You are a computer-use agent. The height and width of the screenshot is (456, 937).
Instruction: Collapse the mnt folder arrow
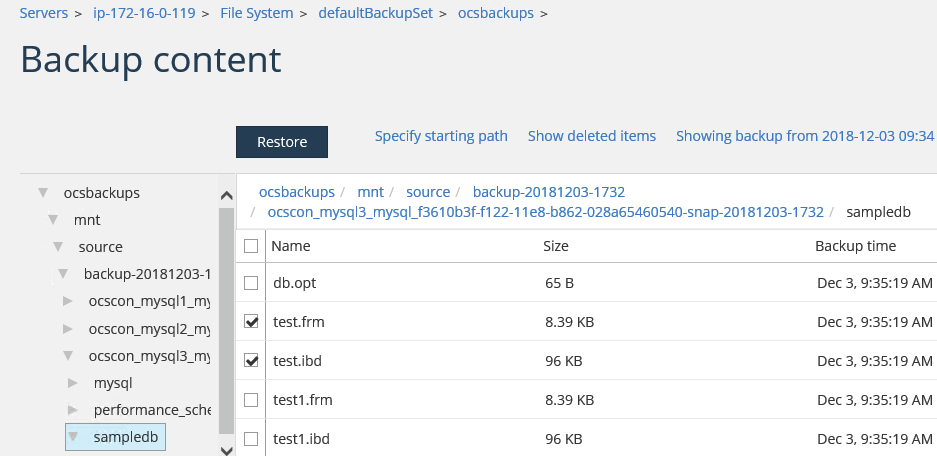coord(53,220)
